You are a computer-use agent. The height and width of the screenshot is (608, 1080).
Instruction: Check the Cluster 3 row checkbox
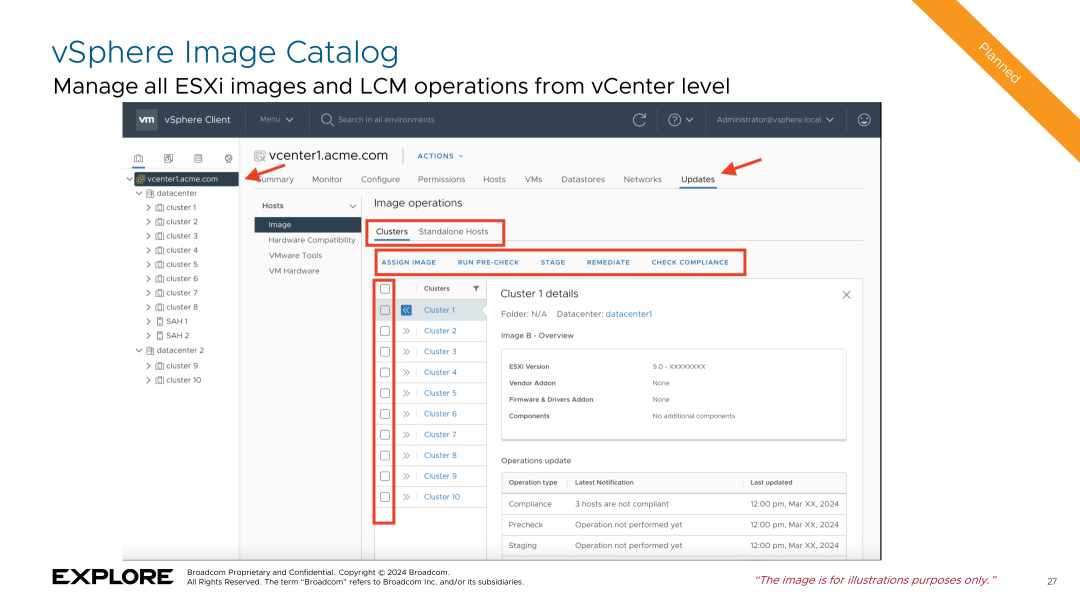[385, 352]
